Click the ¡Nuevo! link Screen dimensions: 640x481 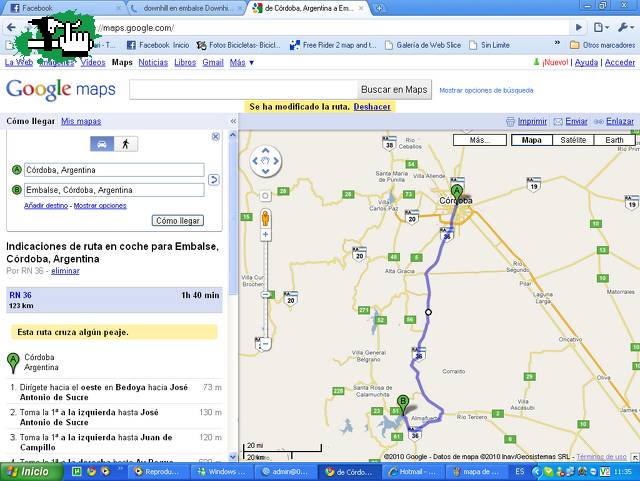555,62
